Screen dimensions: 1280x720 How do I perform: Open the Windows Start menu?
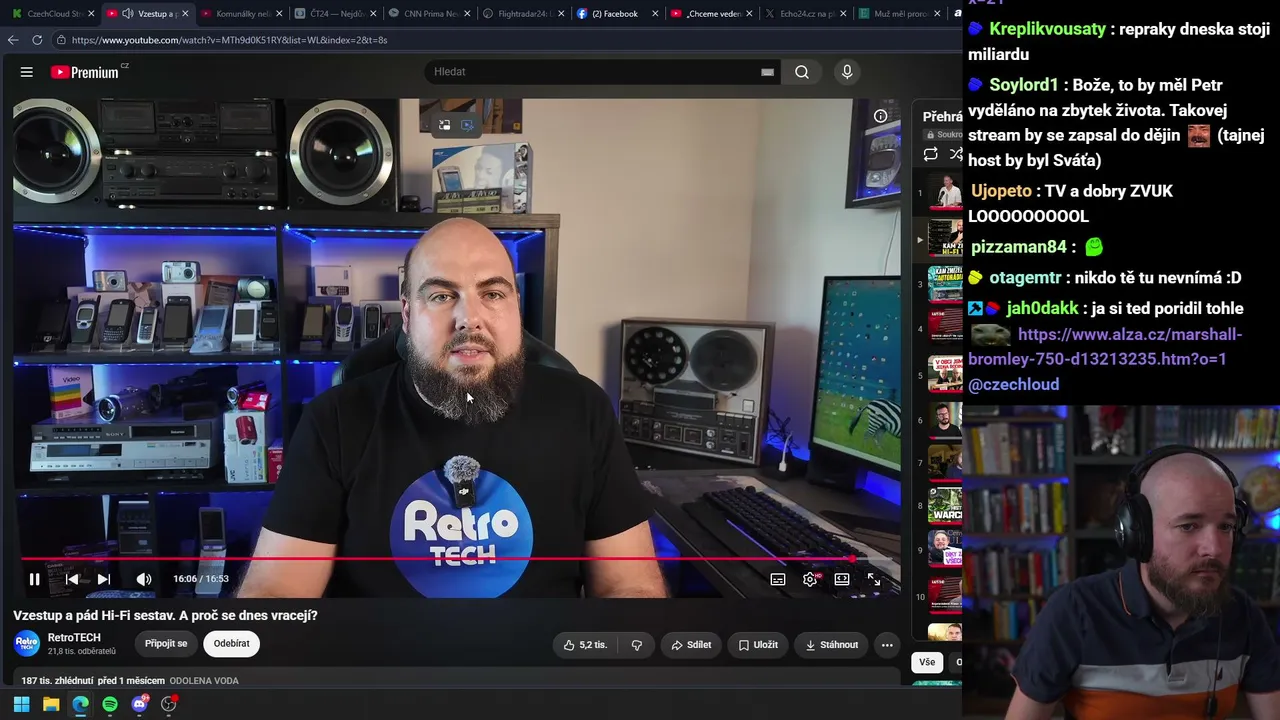[x=21, y=704]
